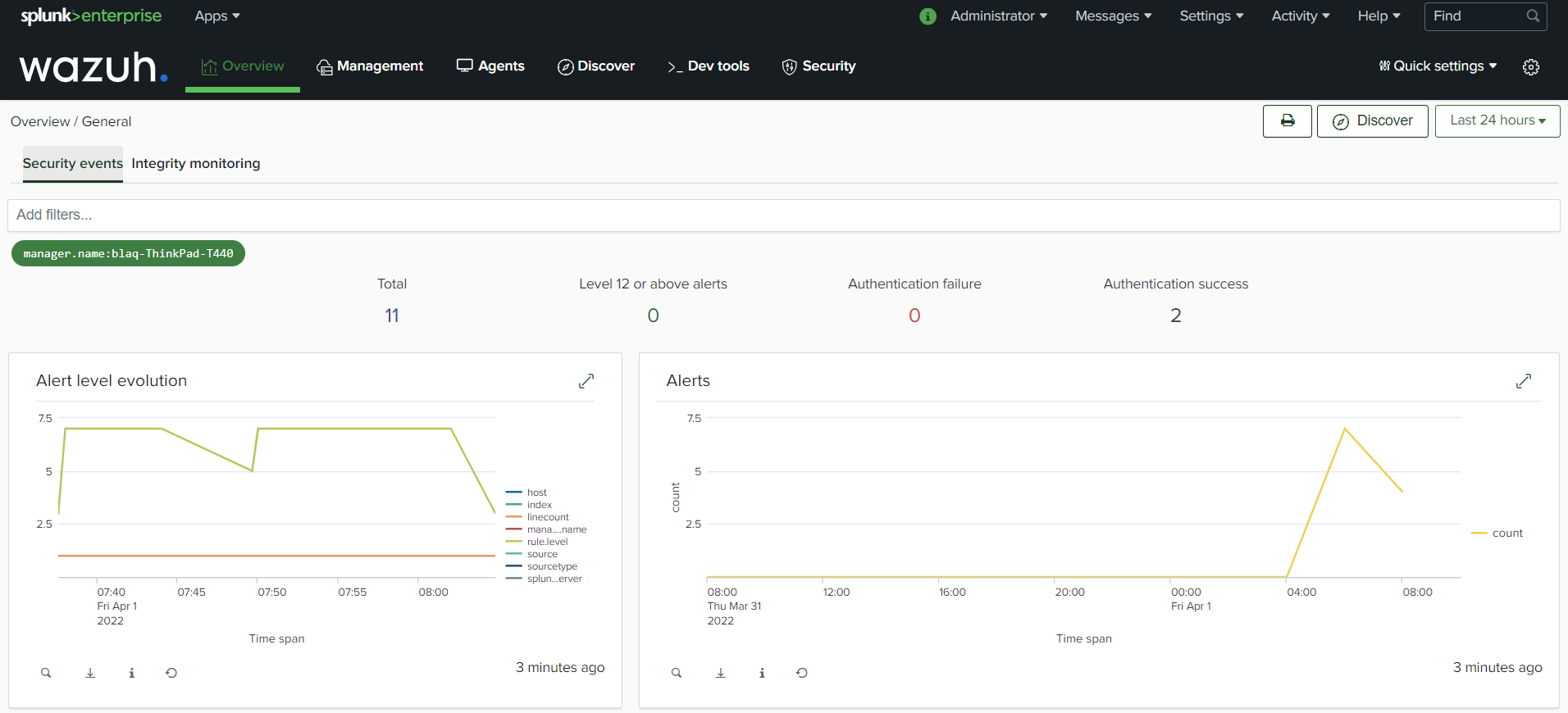The image size is (1568, 713).
Task: Open Dev tools
Action: (709, 66)
